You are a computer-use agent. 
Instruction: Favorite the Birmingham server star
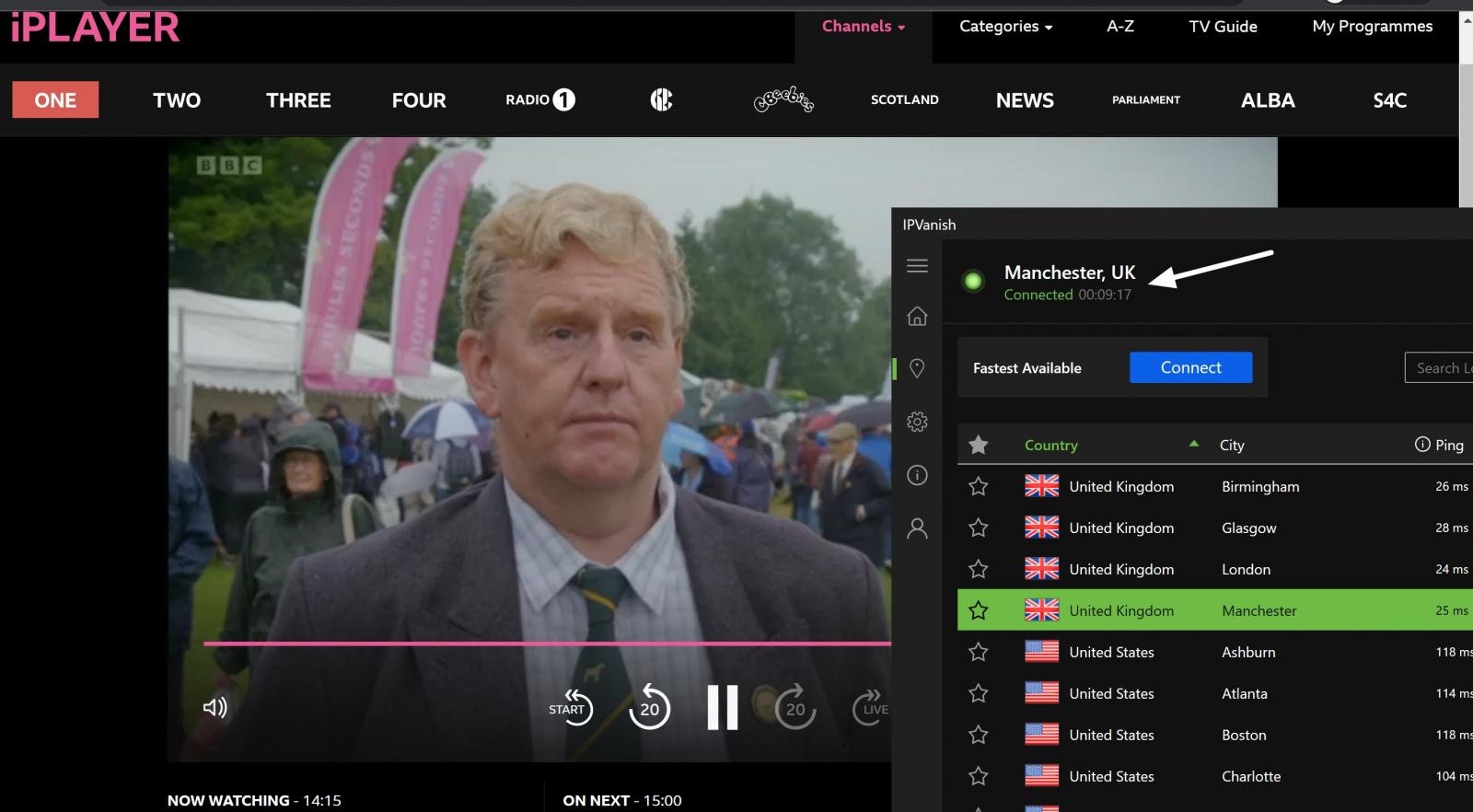pyautogui.click(x=979, y=486)
